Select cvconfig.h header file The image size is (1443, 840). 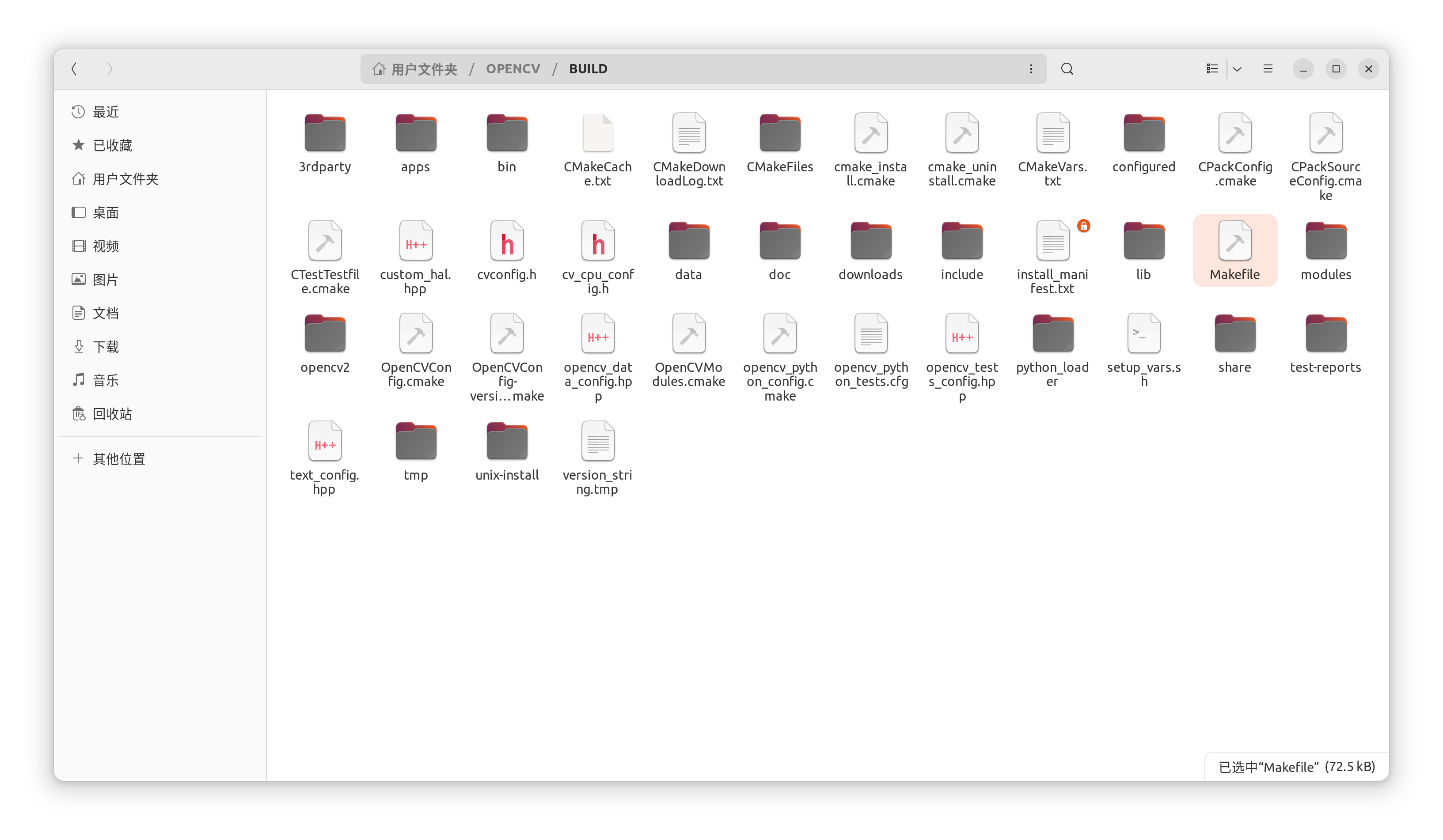pos(507,250)
